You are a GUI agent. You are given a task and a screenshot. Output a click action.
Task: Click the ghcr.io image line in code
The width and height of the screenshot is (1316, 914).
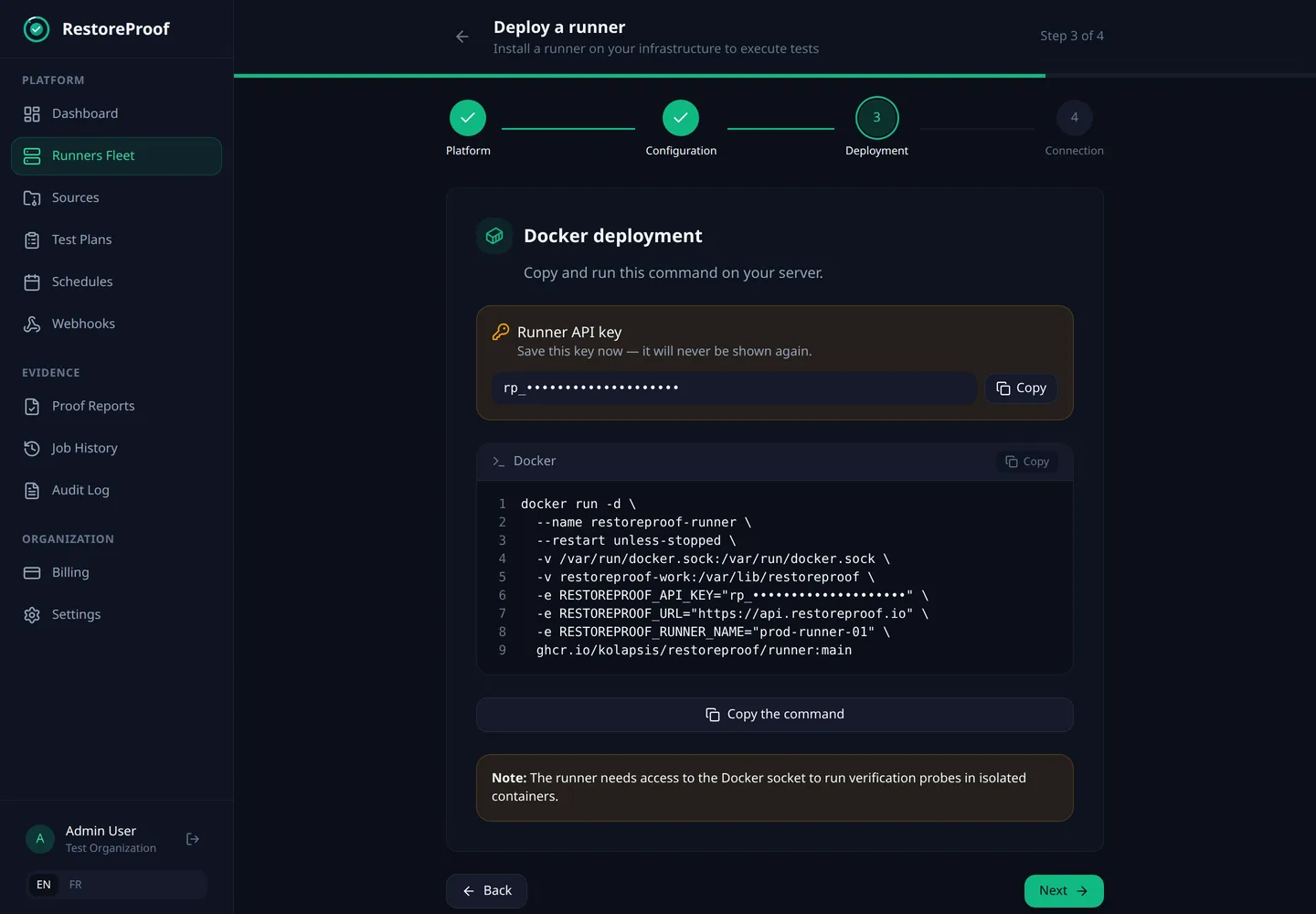694,651
